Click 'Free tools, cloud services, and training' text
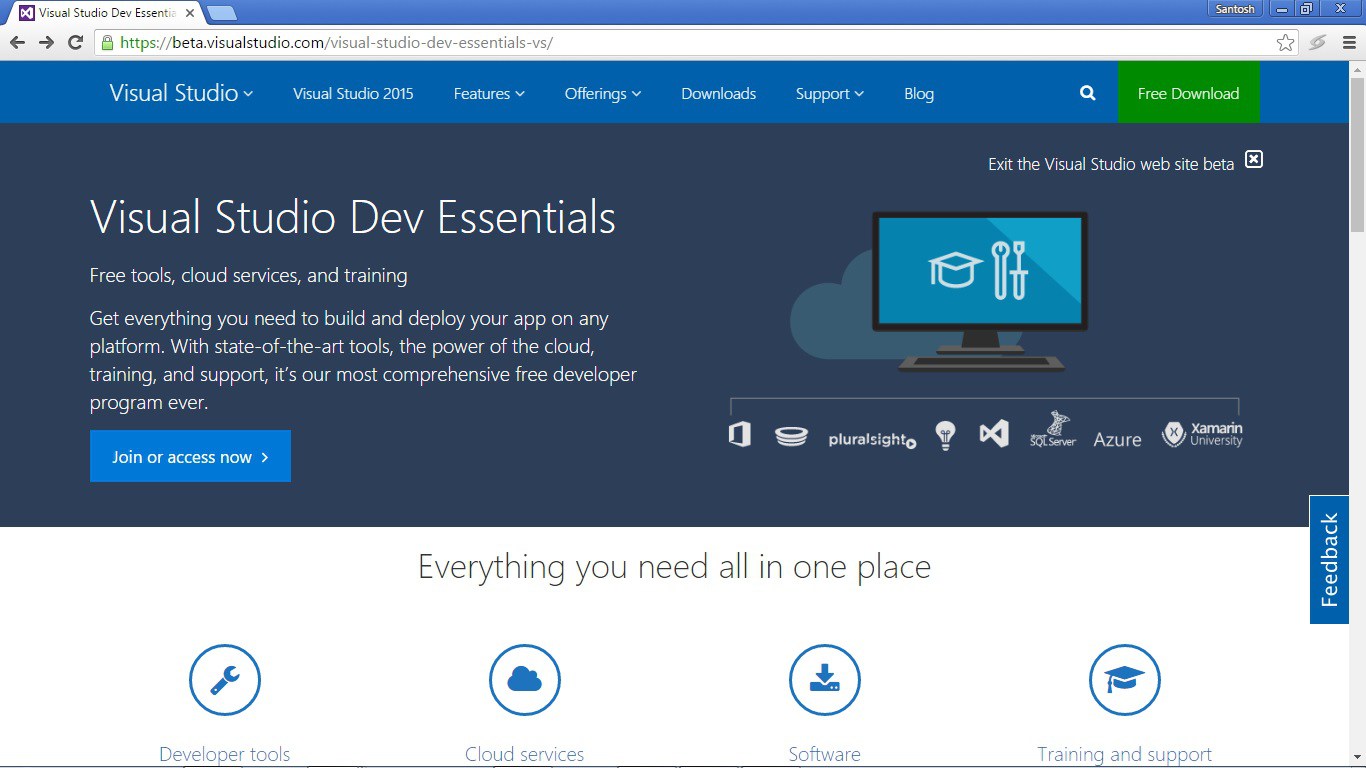Viewport: 1366px width, 768px height. pyautogui.click(x=249, y=275)
